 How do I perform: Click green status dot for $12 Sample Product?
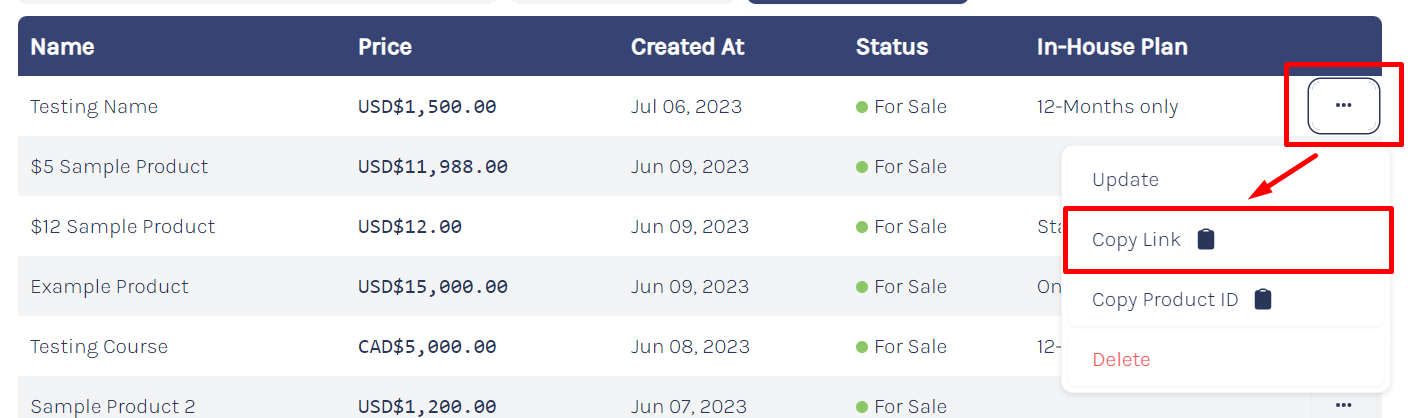tap(862, 227)
